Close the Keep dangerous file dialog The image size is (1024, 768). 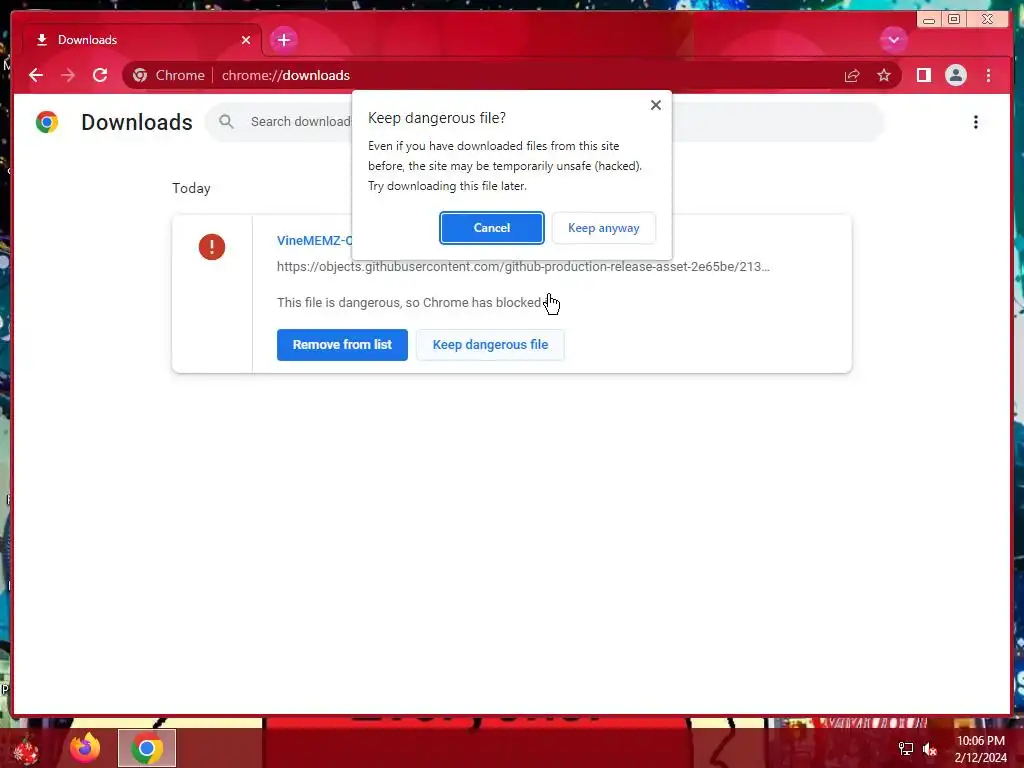656,105
